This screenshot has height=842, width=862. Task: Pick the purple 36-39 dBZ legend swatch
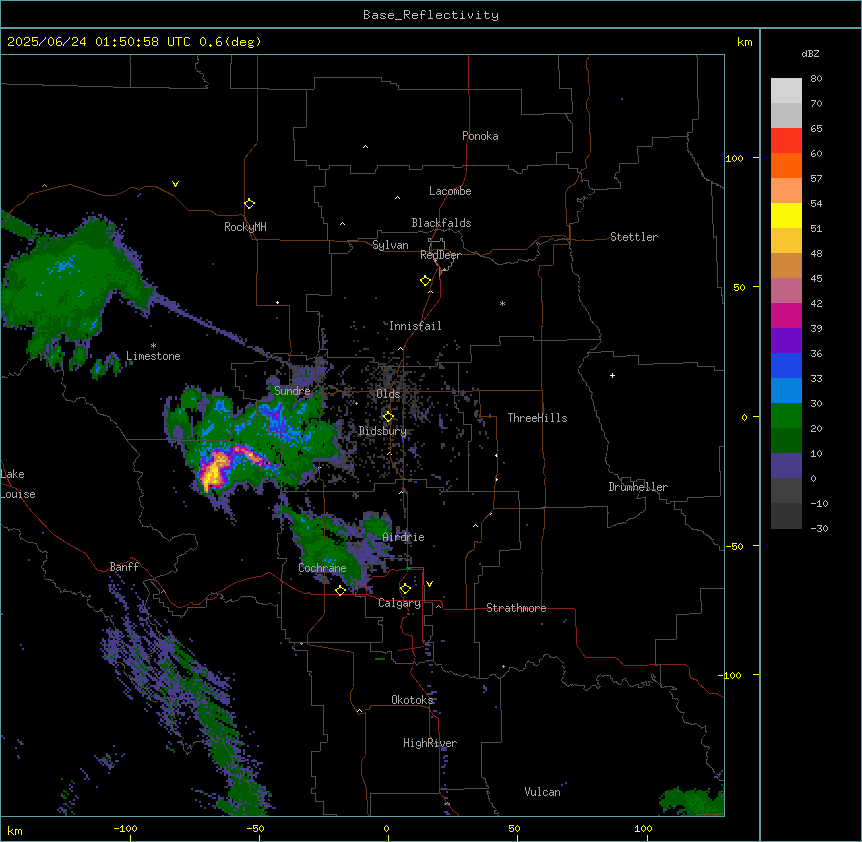[x=786, y=340]
